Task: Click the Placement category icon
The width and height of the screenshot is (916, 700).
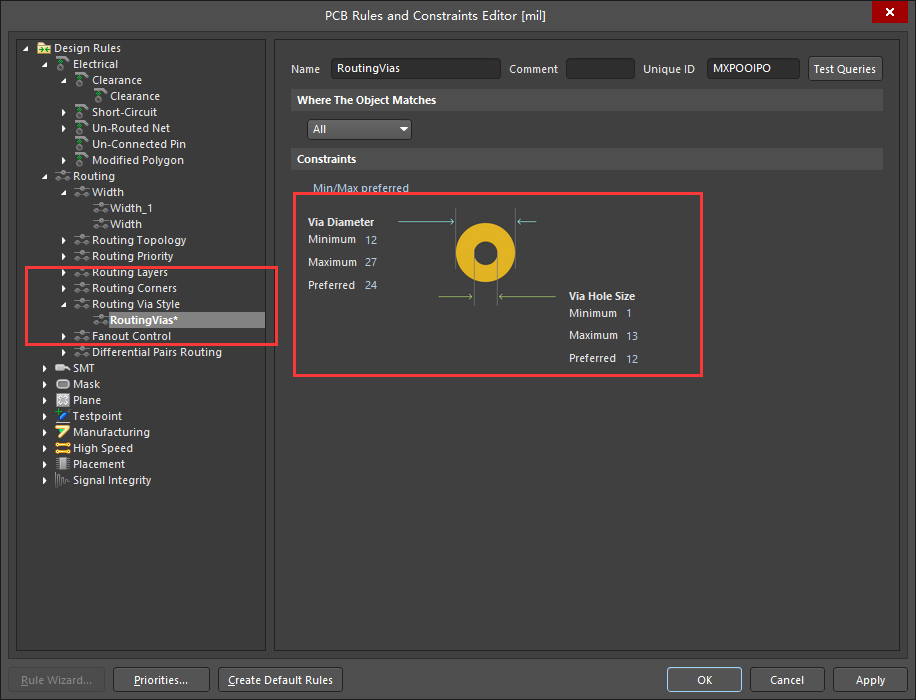Action: pos(63,464)
